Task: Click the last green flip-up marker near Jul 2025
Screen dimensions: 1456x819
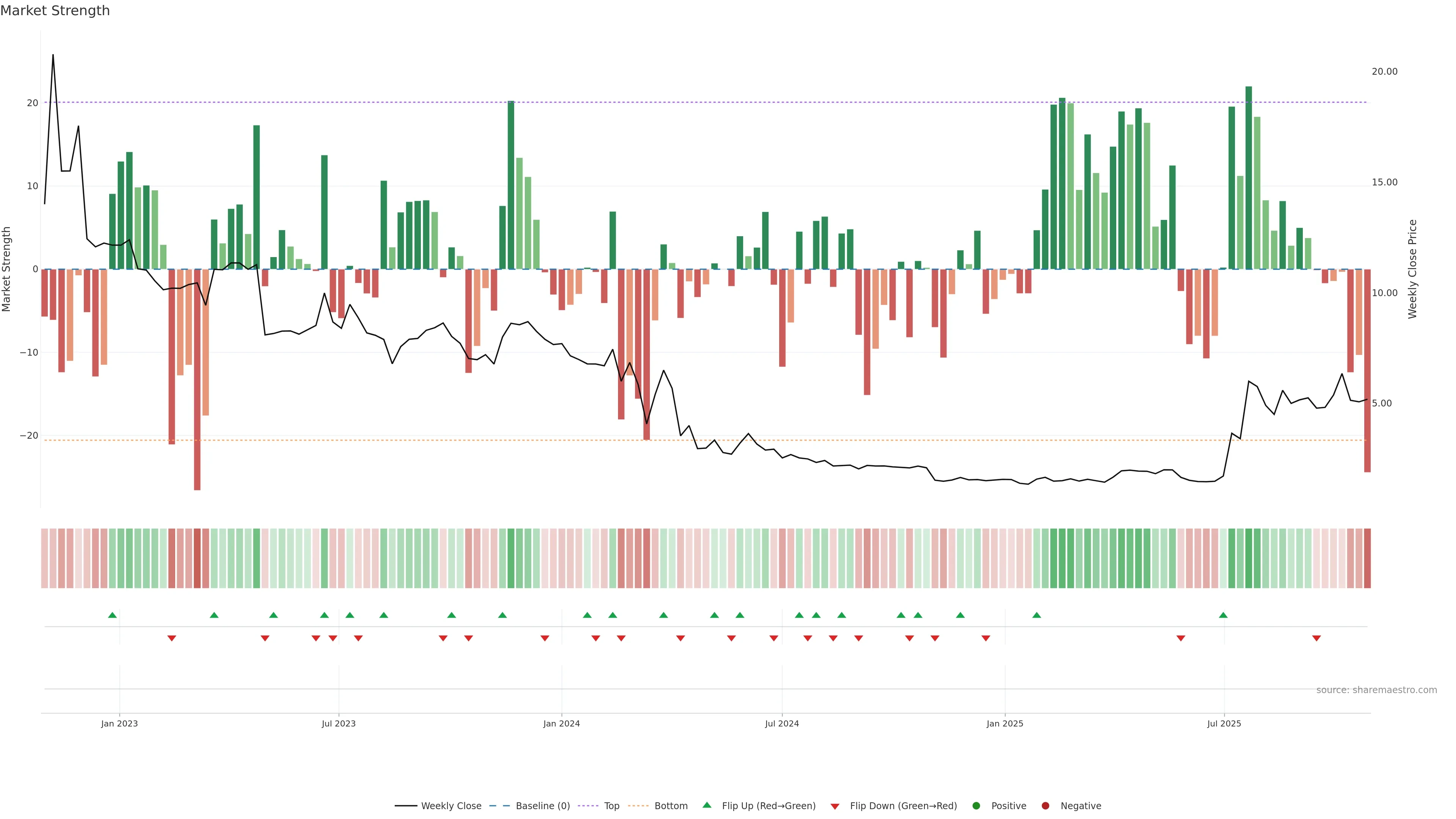Action: point(1223,615)
